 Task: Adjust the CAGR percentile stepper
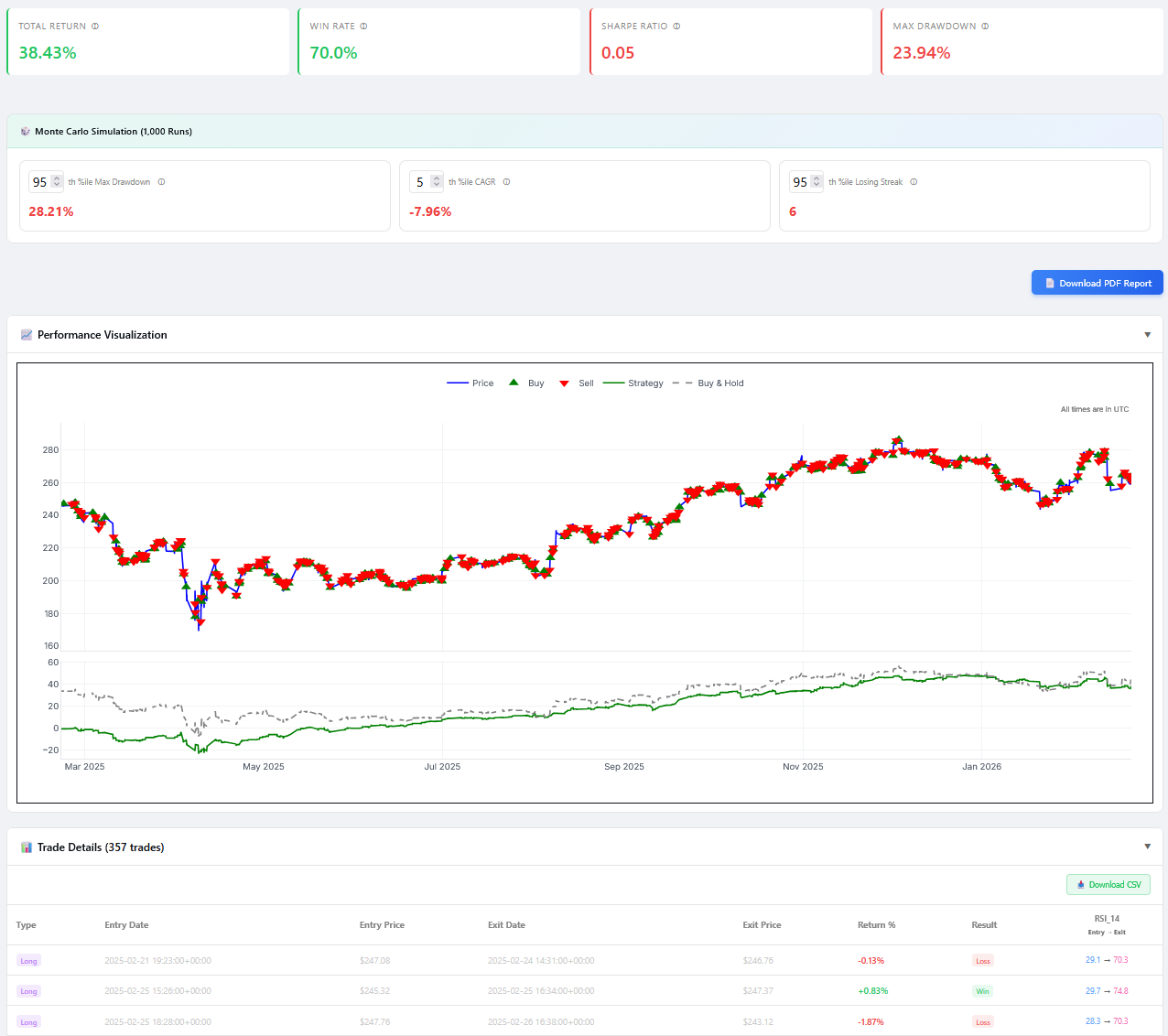(437, 182)
